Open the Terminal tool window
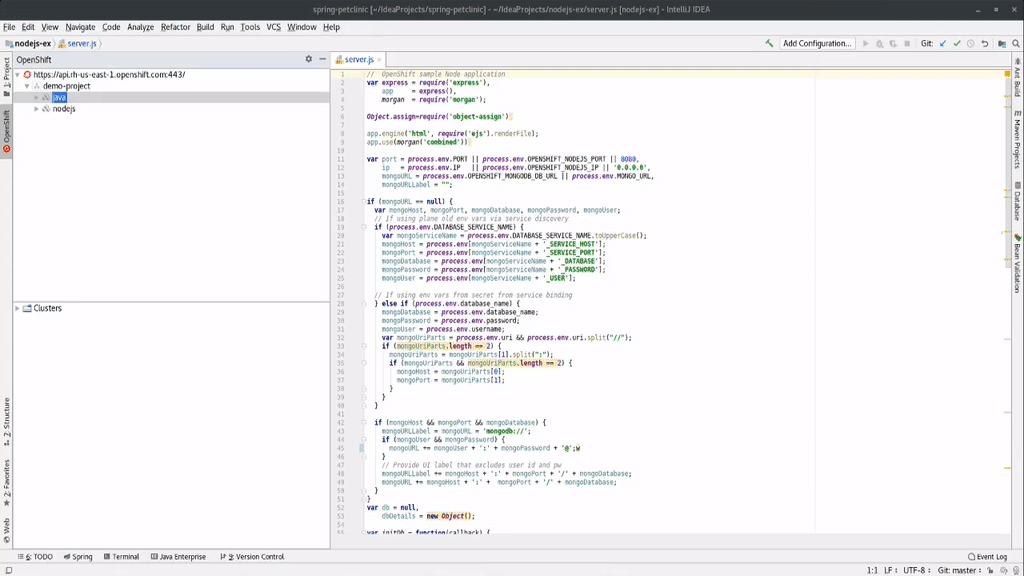The height and width of the screenshot is (576, 1024). tap(121, 556)
